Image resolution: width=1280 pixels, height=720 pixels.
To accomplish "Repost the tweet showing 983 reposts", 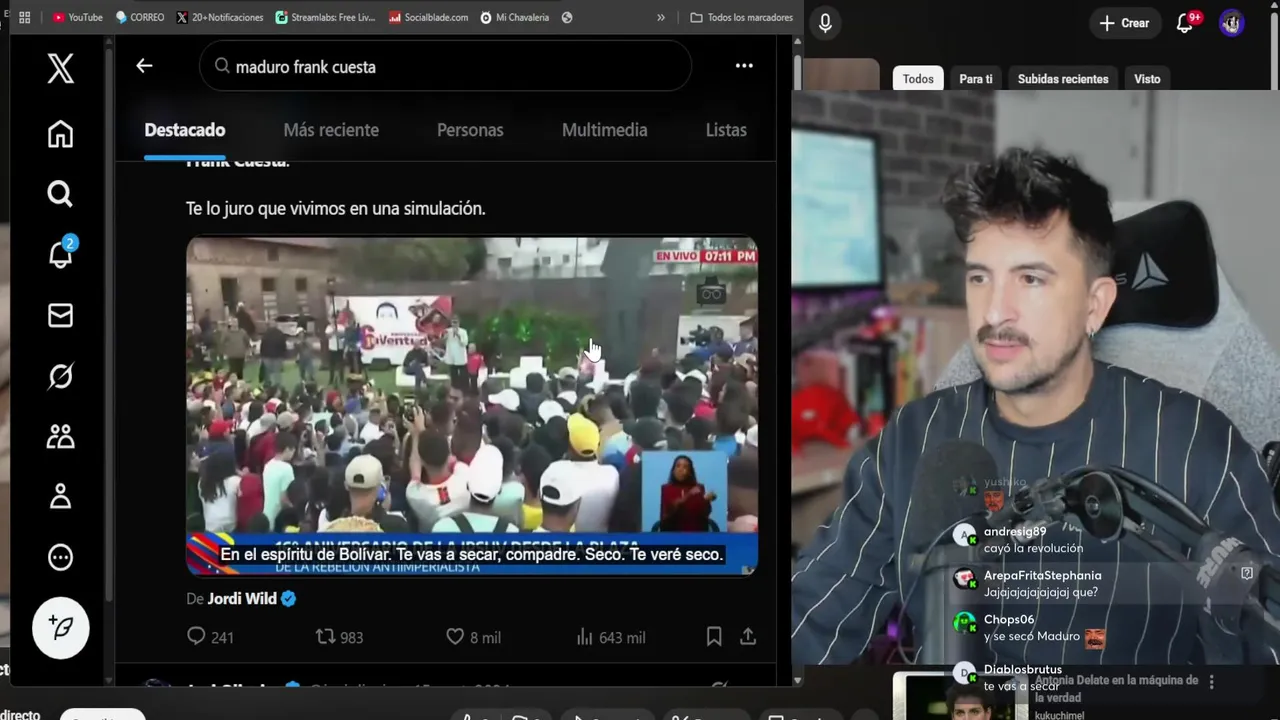I will tap(339, 637).
